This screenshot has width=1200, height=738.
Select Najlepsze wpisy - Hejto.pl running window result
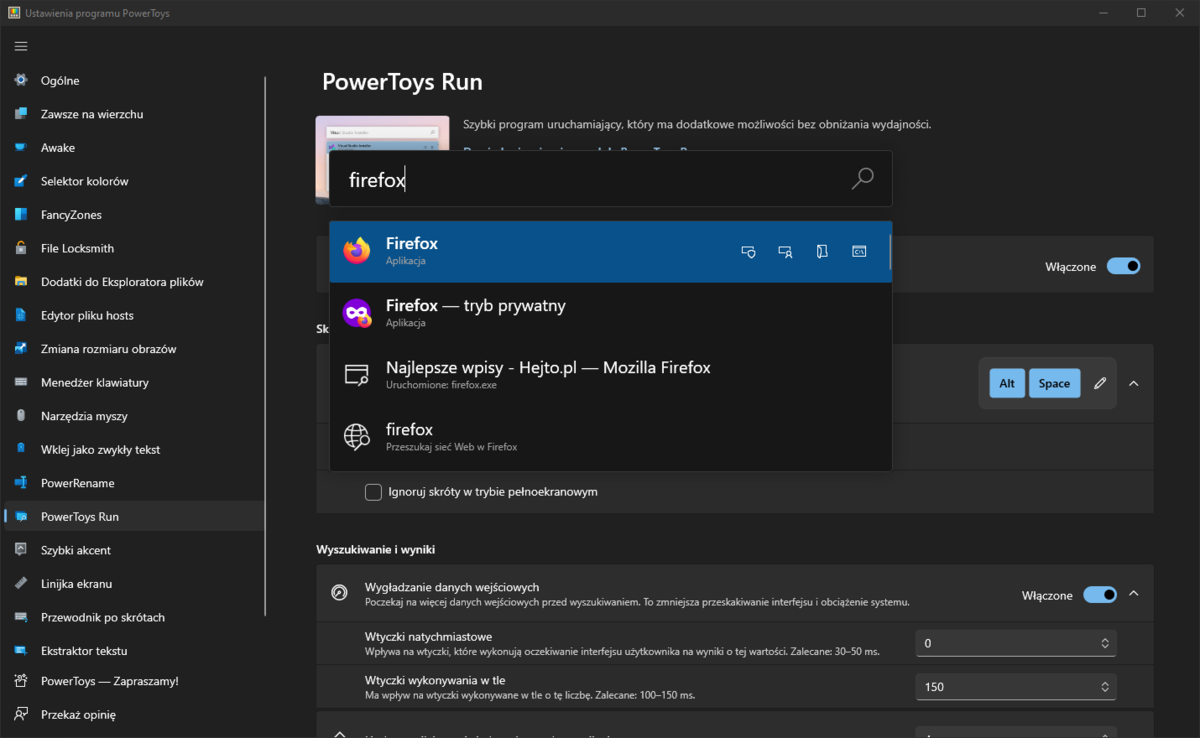point(610,375)
